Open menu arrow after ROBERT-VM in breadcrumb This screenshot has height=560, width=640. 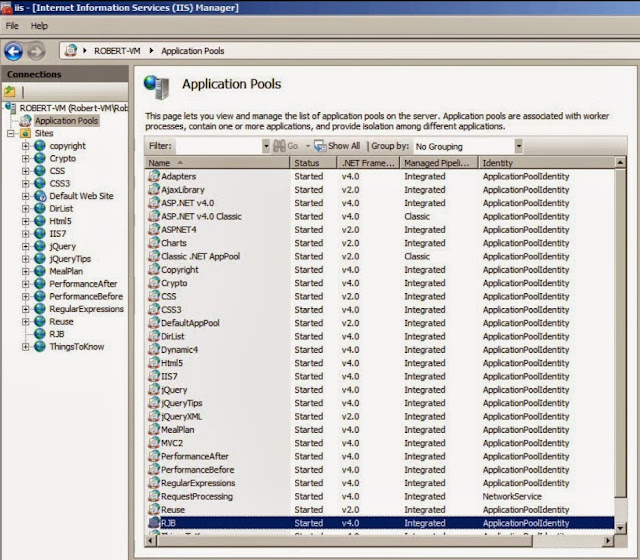click(151, 51)
